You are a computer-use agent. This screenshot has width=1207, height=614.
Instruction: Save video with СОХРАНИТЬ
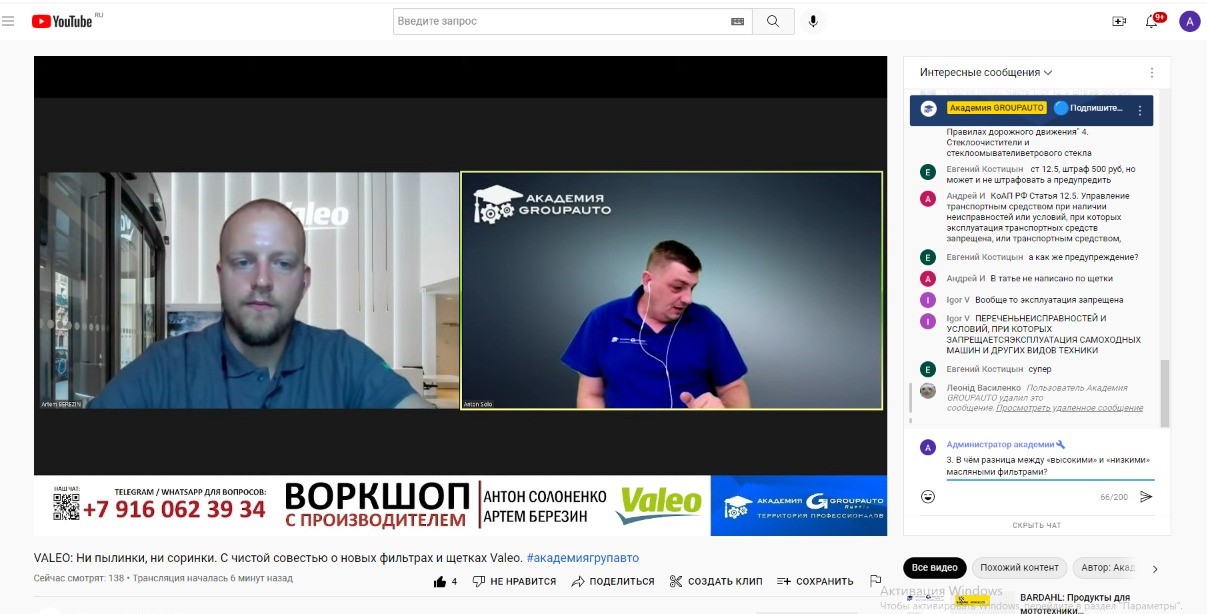(x=815, y=581)
